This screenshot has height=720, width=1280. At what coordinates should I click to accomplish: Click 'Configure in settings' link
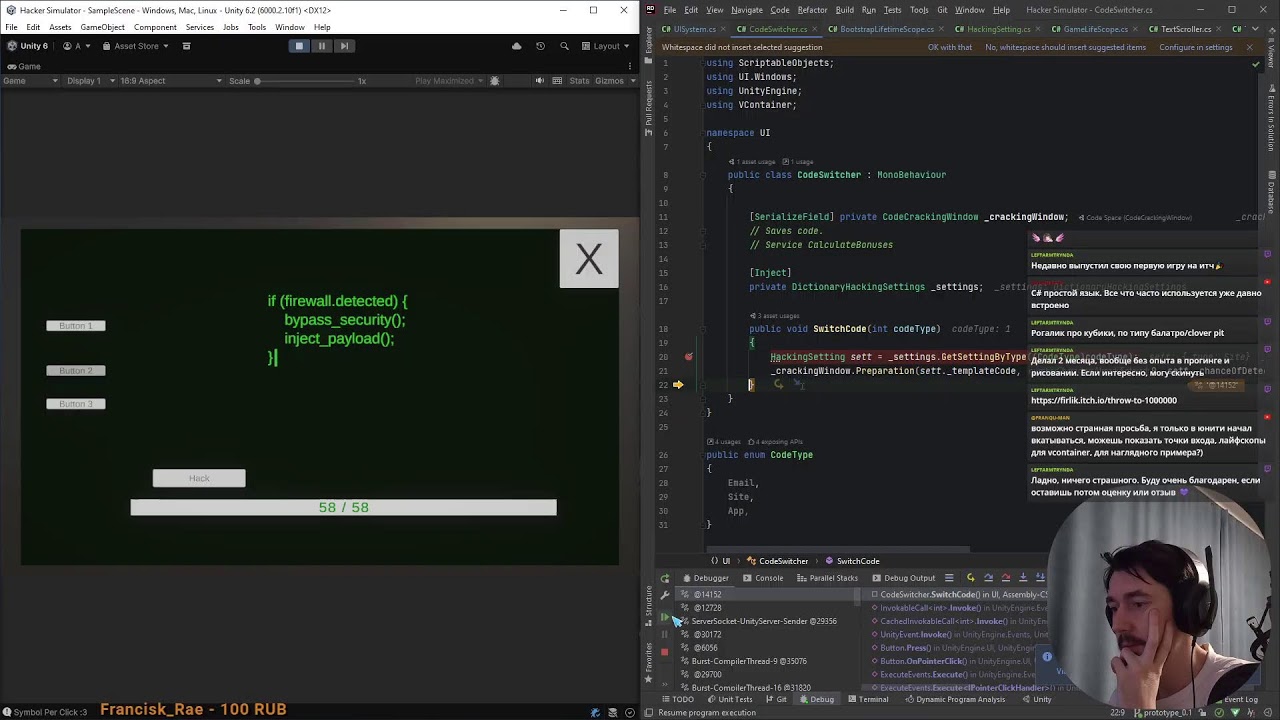pos(1195,47)
